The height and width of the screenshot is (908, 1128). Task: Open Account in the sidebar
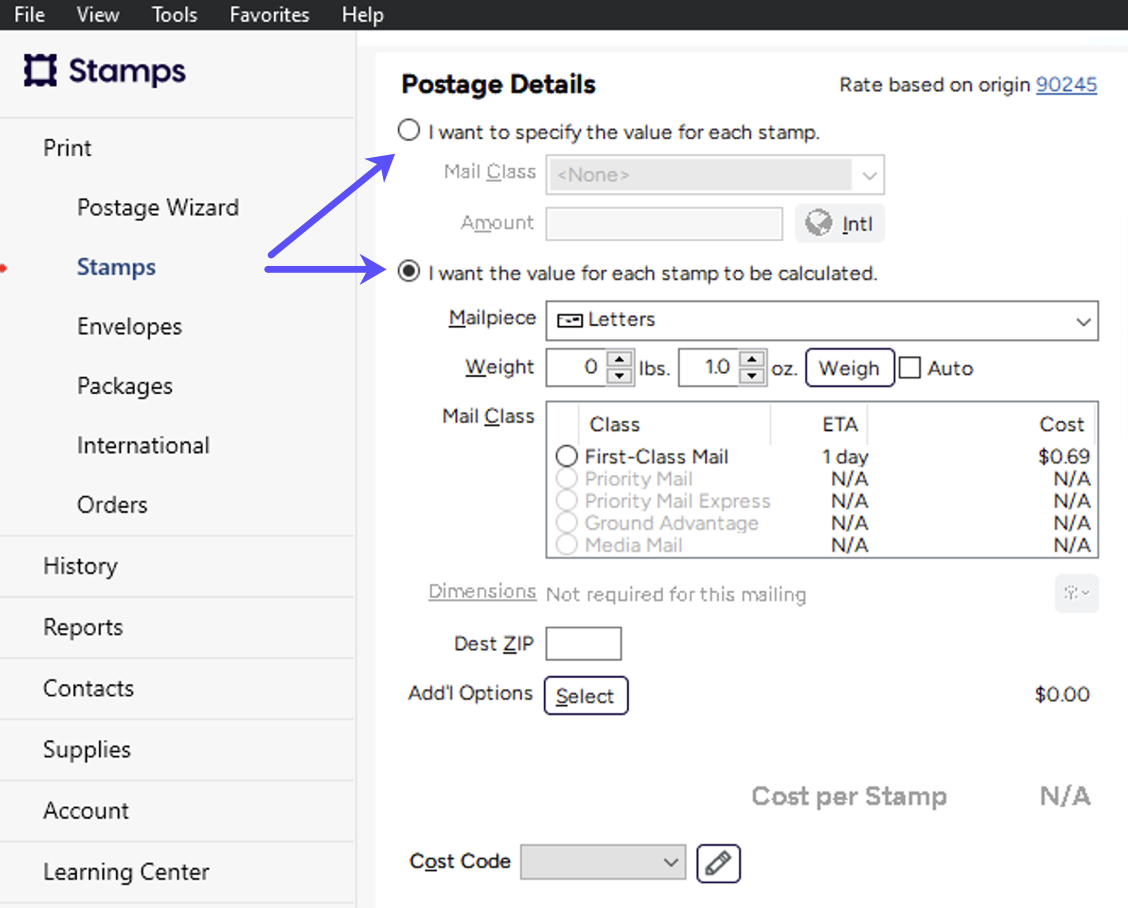click(x=86, y=811)
